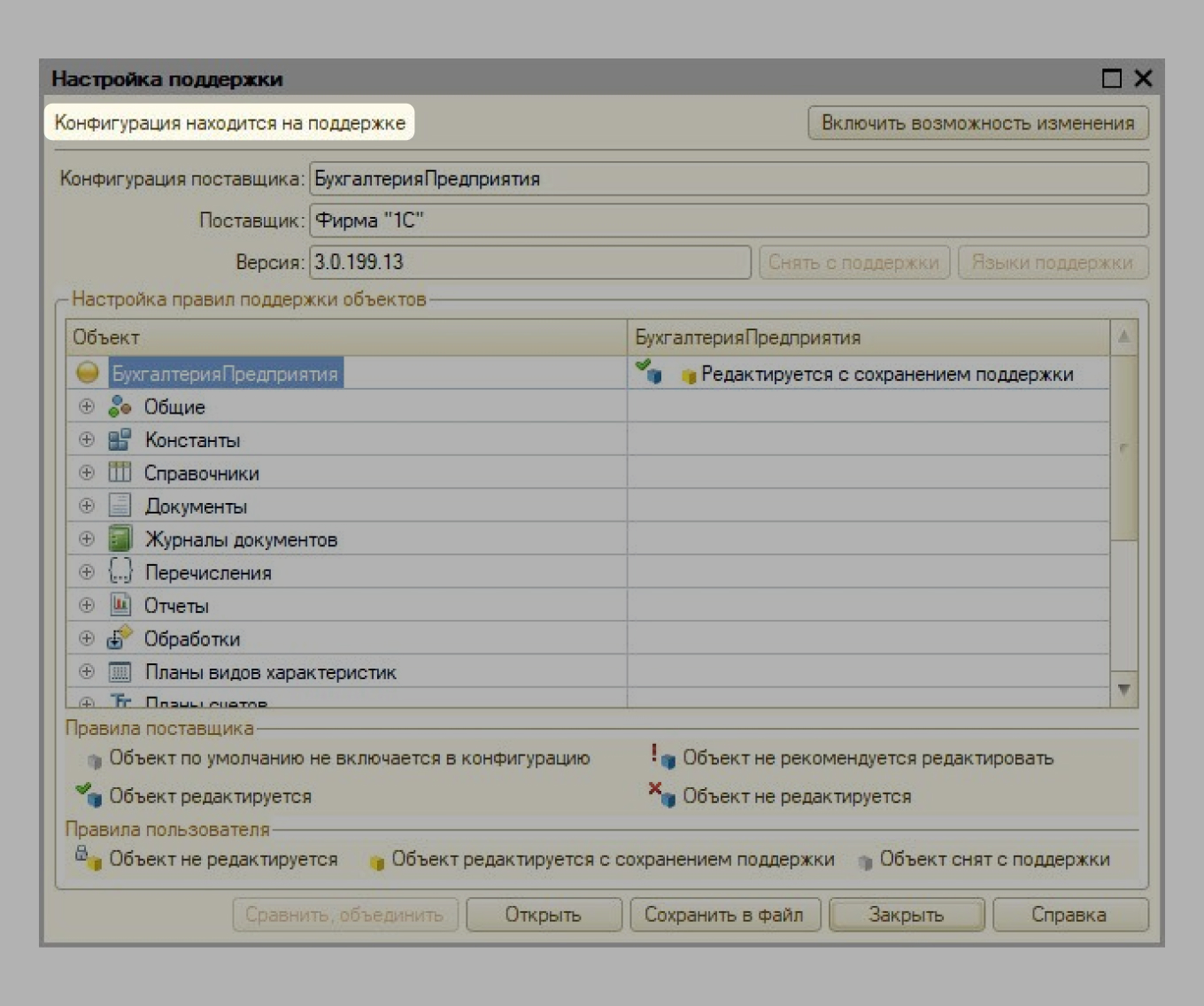Screen dimensions: 1204x1006
Task: Expand the Планы видов характеристик node
Action: tap(87, 671)
